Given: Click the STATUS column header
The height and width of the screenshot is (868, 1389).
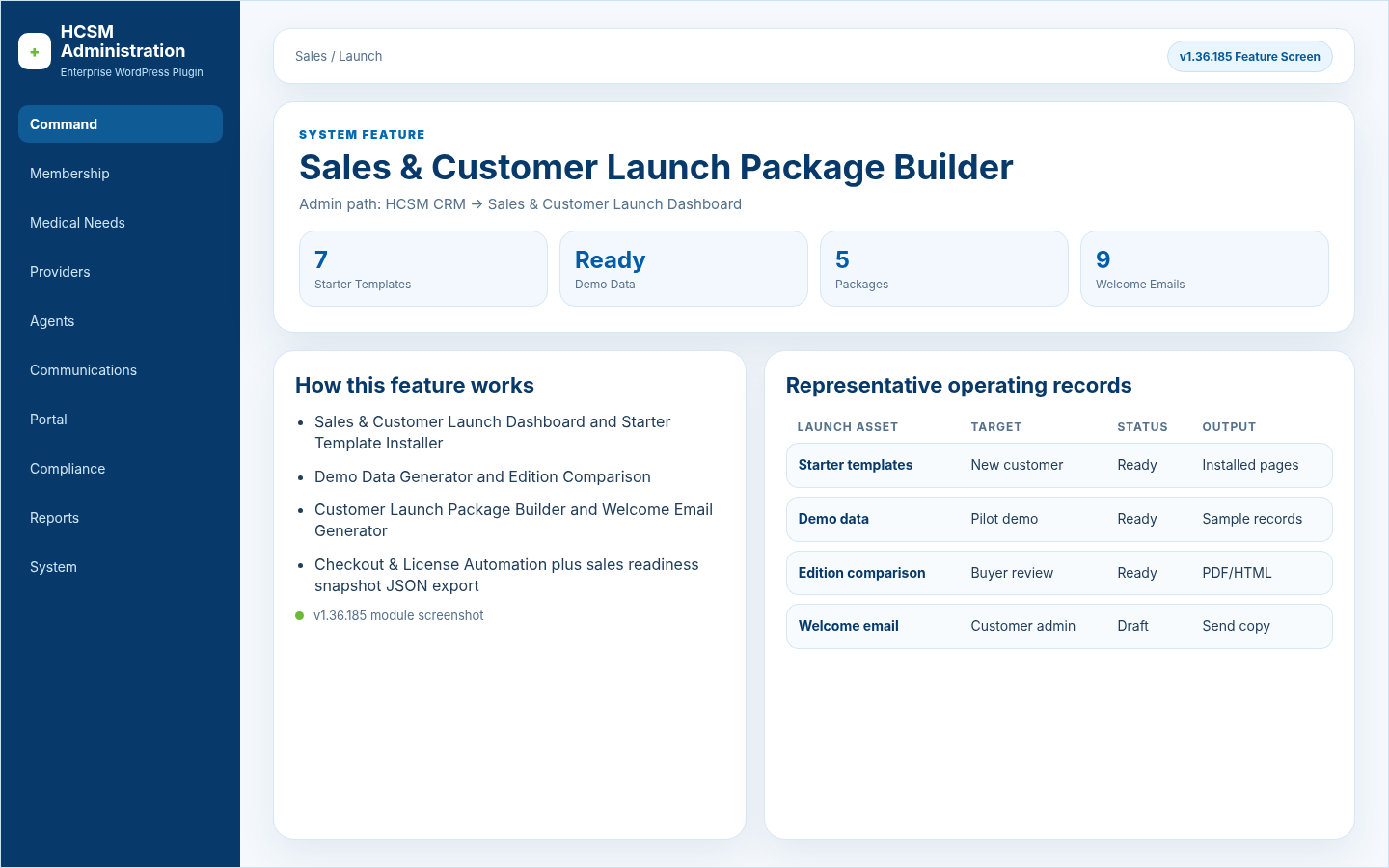Looking at the screenshot, I should coord(1142,426).
